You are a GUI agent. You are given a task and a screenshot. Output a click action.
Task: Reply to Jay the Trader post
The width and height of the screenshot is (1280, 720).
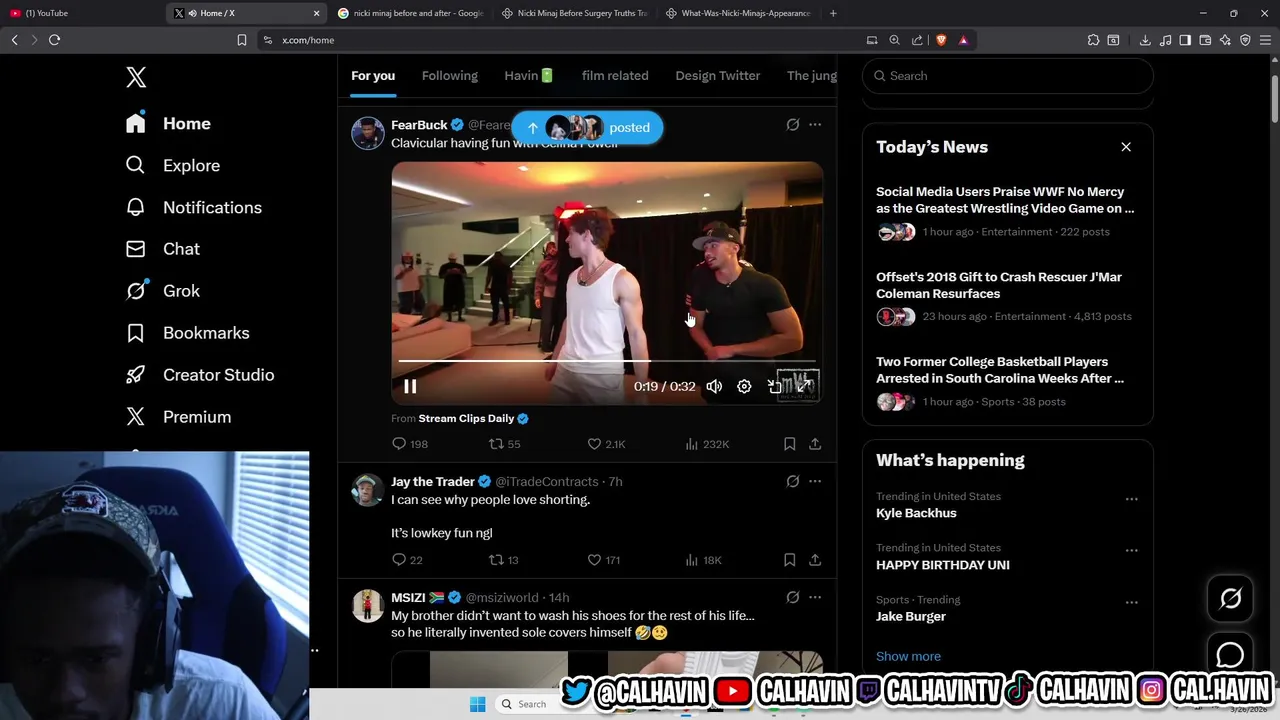click(408, 560)
